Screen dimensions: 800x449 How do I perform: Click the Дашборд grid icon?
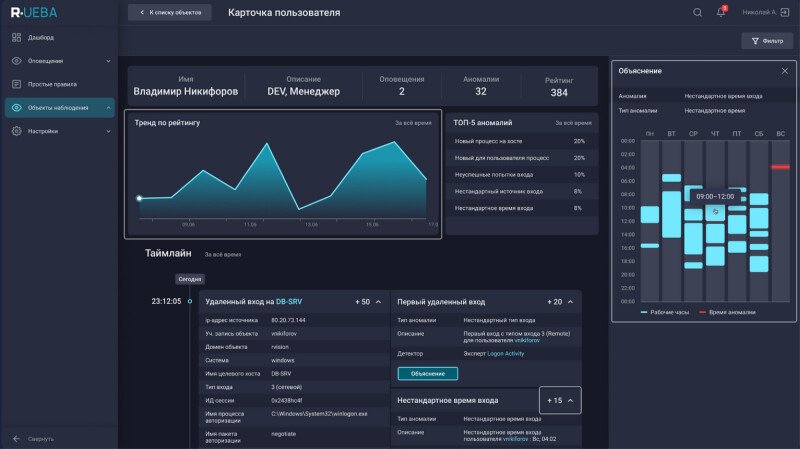click(17, 37)
